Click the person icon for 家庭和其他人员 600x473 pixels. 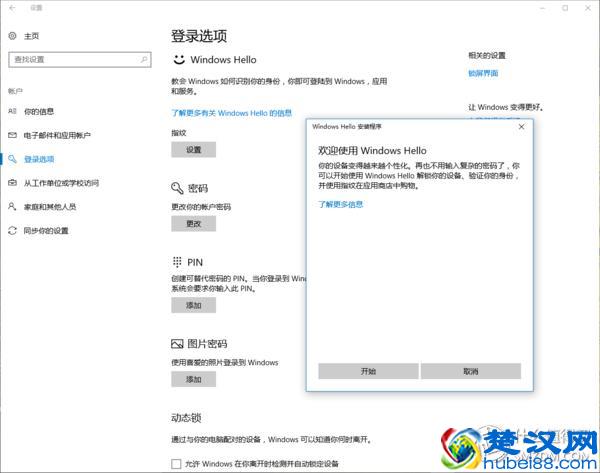click(x=12, y=207)
